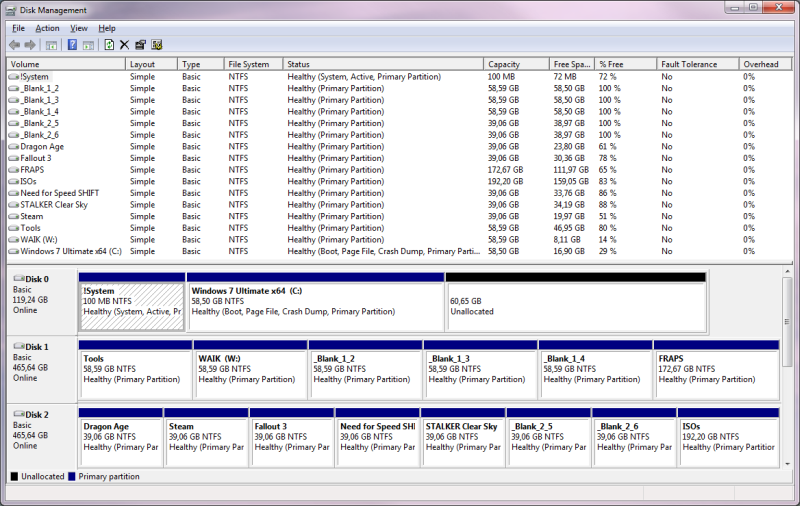Click the Help toolbar icon
Screen dimensions: 800x506
(x=73, y=45)
